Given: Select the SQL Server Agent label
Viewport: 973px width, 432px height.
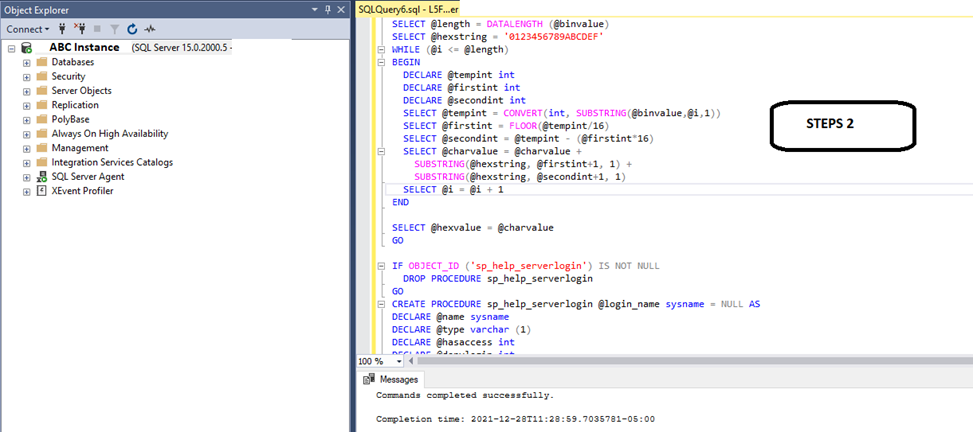Looking at the screenshot, I should 88,177.
